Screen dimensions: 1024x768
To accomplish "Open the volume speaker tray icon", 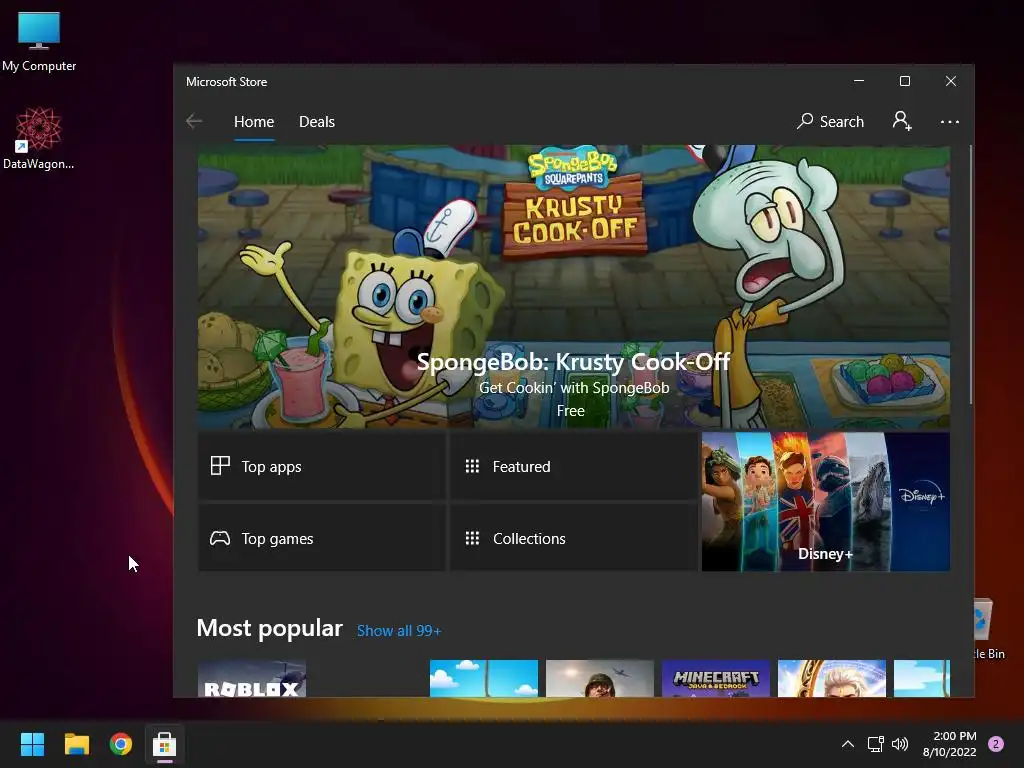I will tap(900, 744).
